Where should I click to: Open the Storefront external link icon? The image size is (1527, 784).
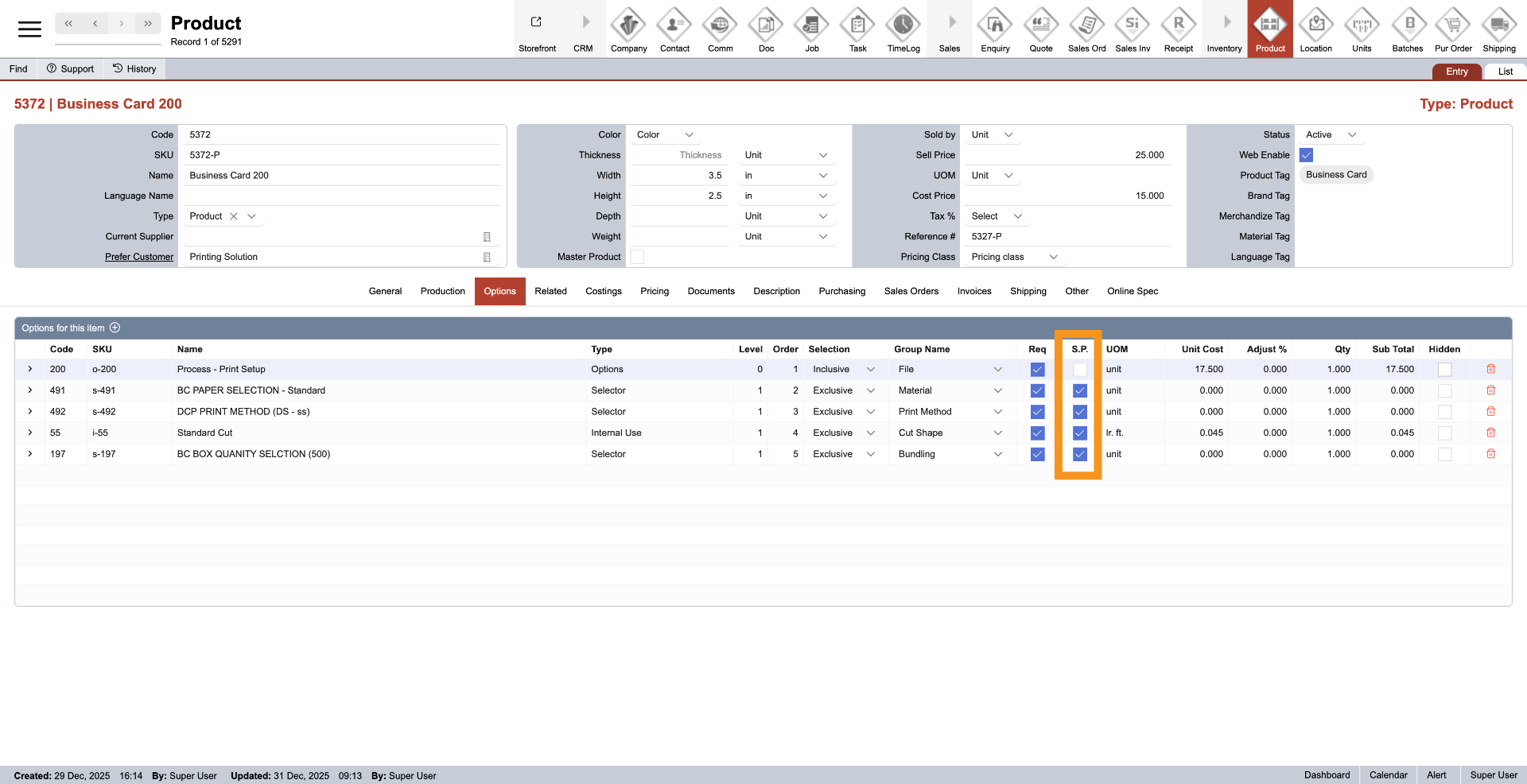pyautogui.click(x=537, y=22)
